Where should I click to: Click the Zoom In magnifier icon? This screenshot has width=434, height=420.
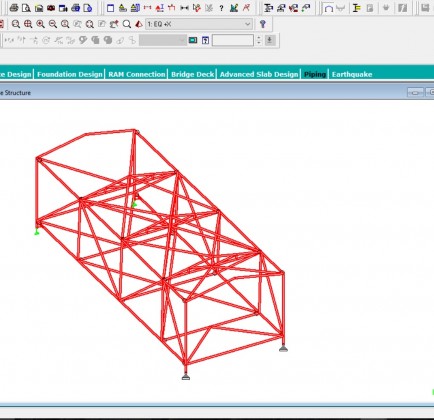(x=40, y=24)
